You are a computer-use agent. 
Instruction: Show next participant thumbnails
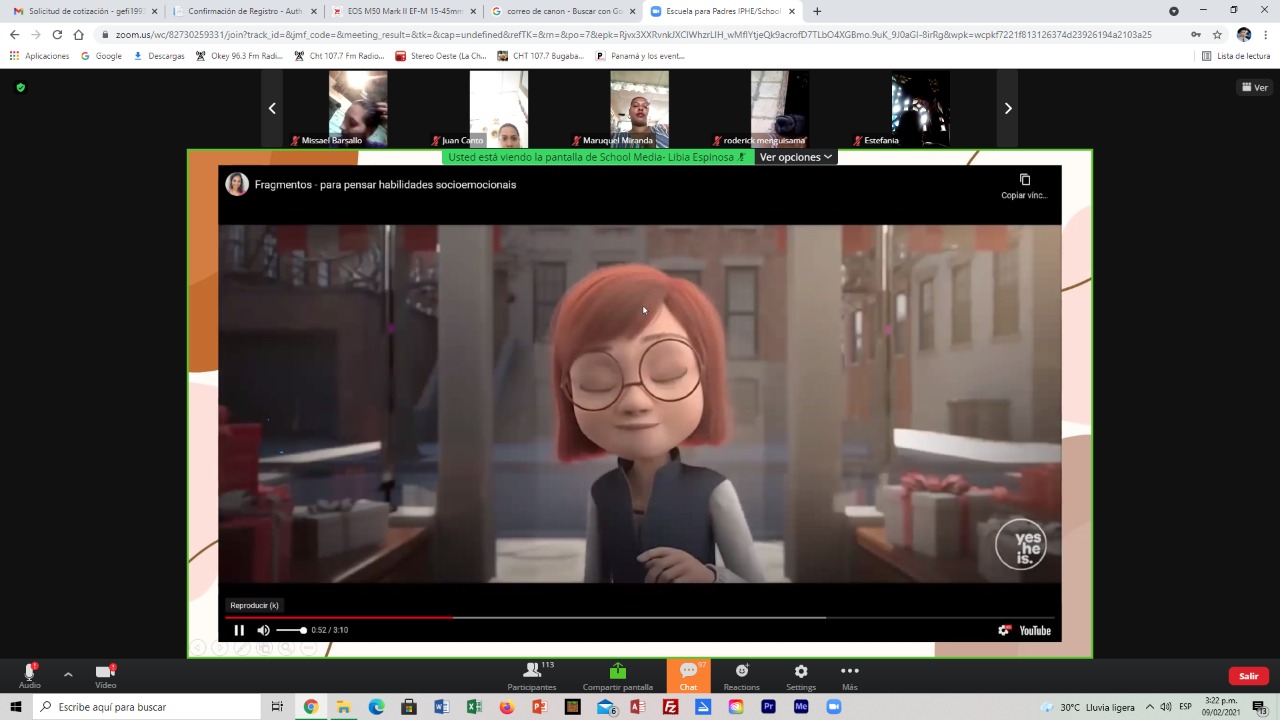(1008, 108)
